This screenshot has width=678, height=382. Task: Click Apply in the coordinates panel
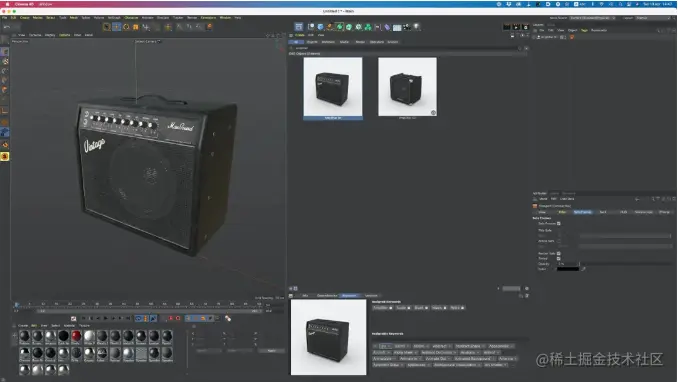click(x=272, y=351)
